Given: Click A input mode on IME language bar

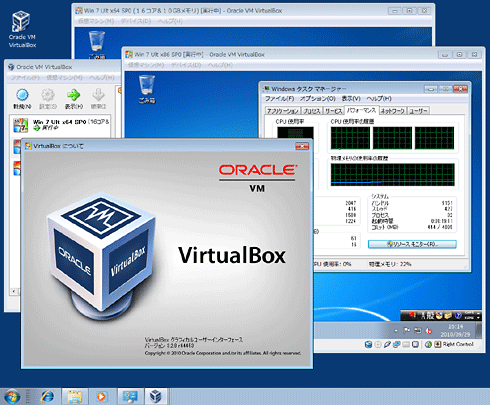Looking at the screenshot, I should (422, 315).
